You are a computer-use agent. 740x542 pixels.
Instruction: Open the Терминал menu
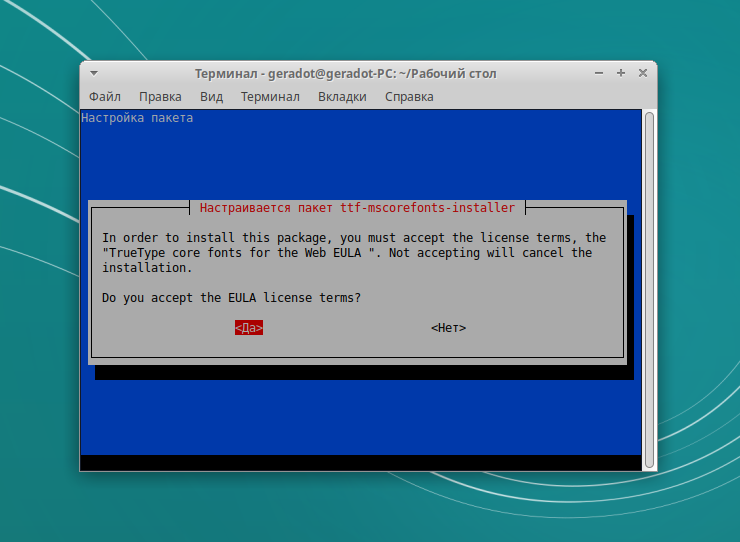270,97
